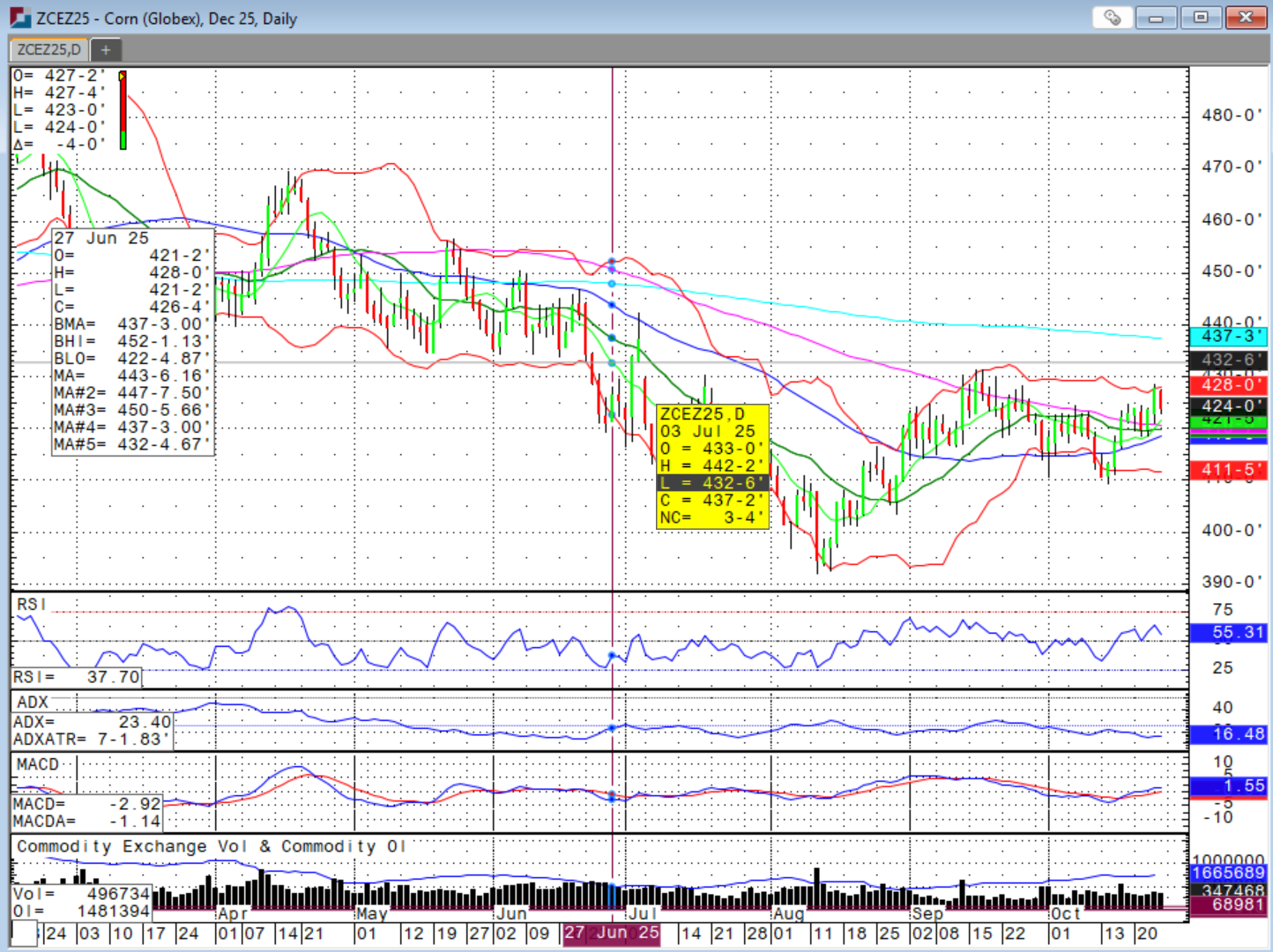Click the ADX study label

[x=33, y=703]
